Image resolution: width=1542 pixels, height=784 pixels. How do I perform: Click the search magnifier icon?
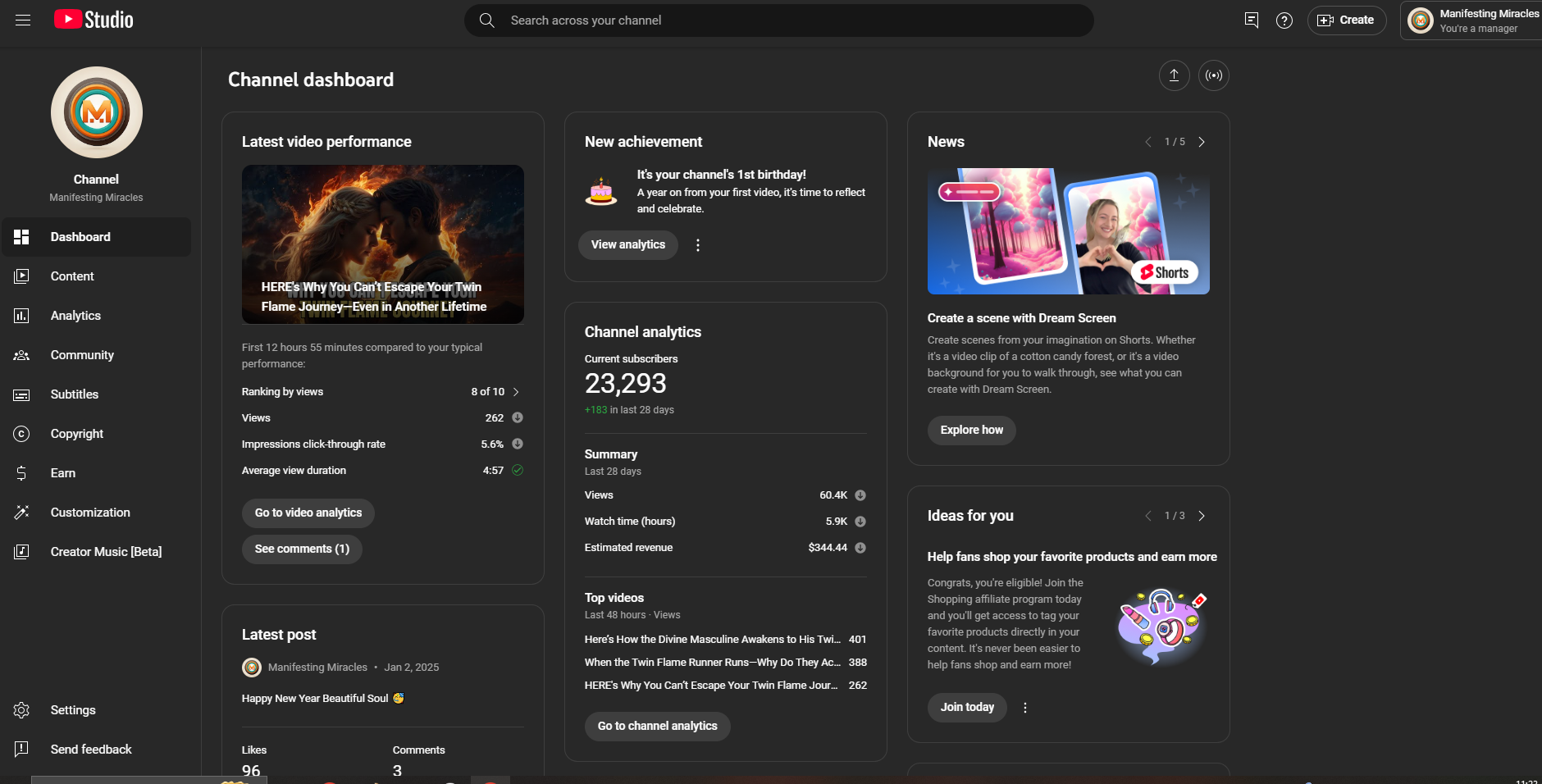point(486,21)
